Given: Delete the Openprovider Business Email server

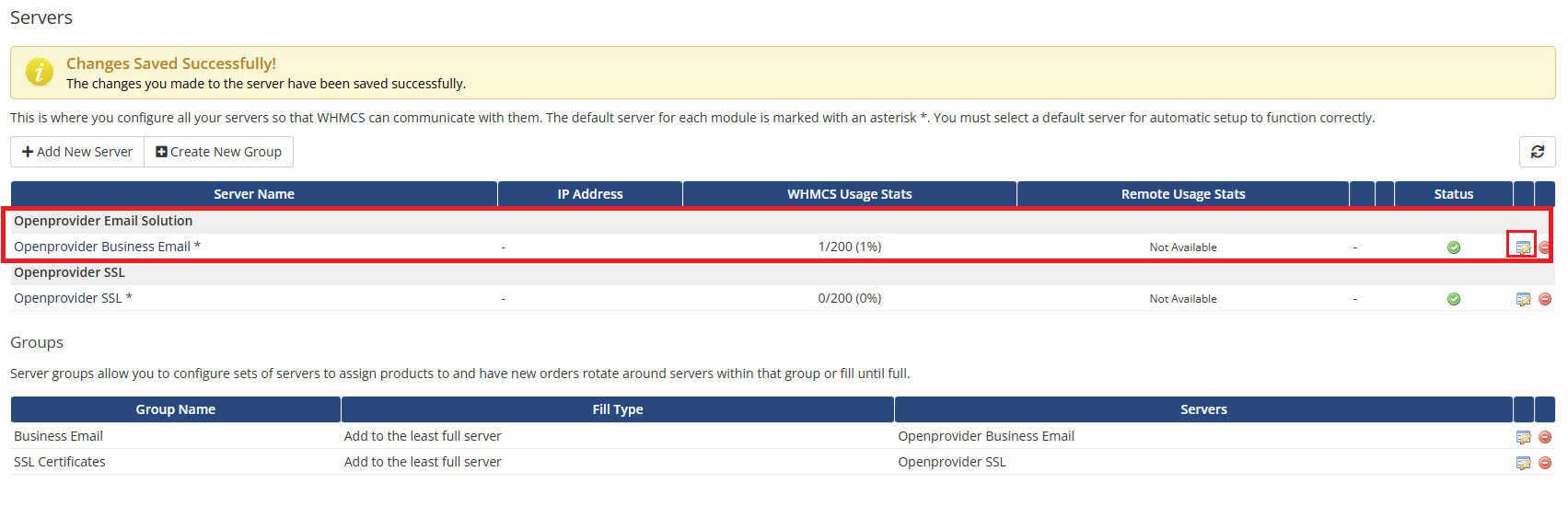Looking at the screenshot, I should 1545,247.
